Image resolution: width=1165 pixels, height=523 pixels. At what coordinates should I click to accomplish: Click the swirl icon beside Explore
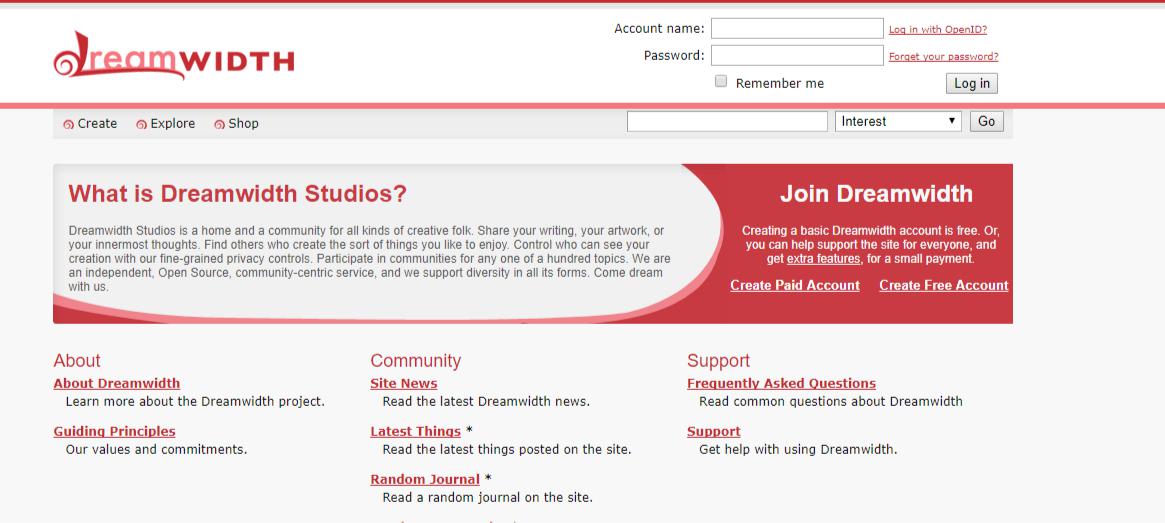click(x=141, y=125)
